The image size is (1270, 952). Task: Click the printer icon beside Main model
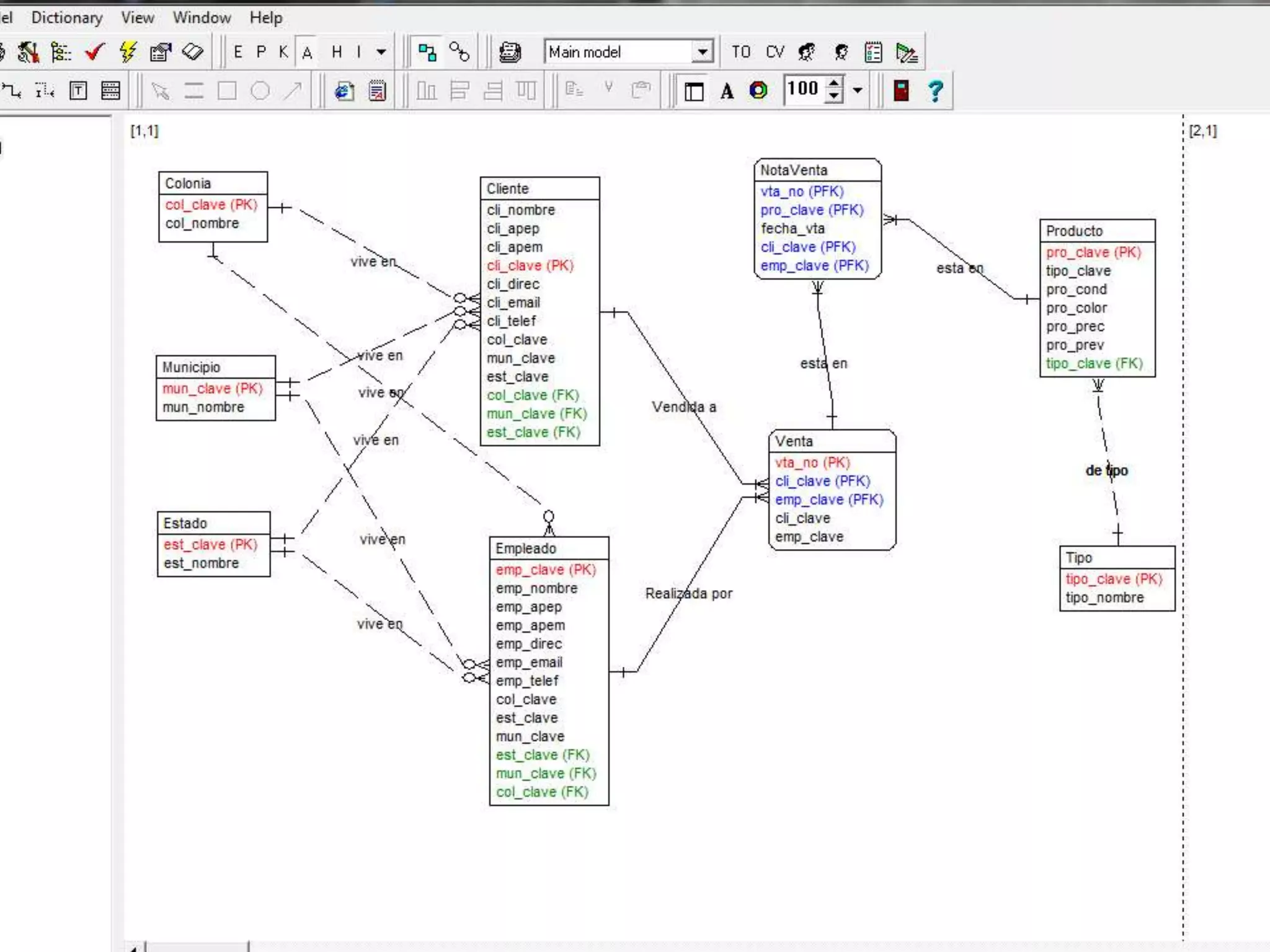pos(510,52)
